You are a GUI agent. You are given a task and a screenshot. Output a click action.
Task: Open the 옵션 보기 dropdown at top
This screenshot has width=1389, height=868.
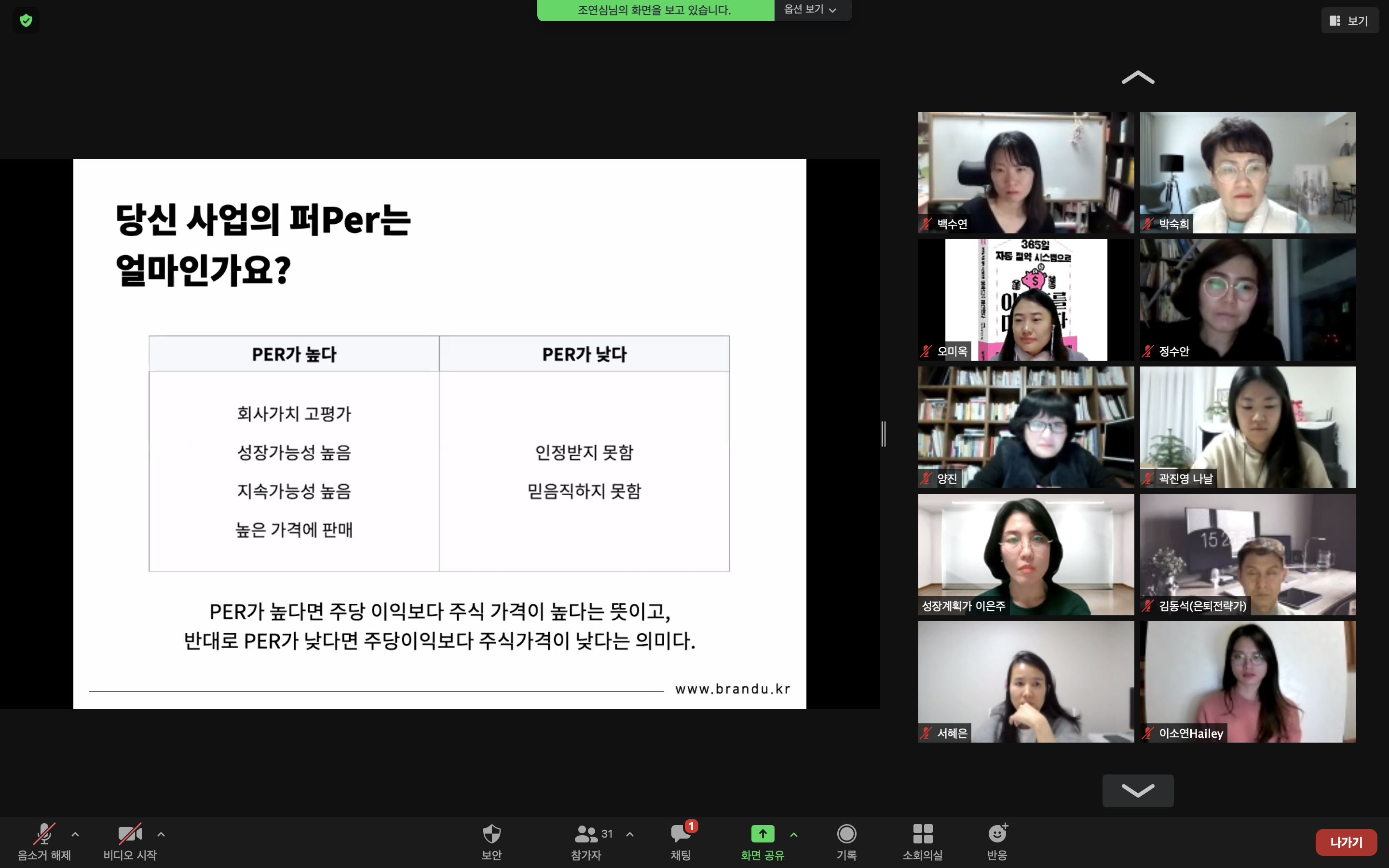click(x=810, y=10)
